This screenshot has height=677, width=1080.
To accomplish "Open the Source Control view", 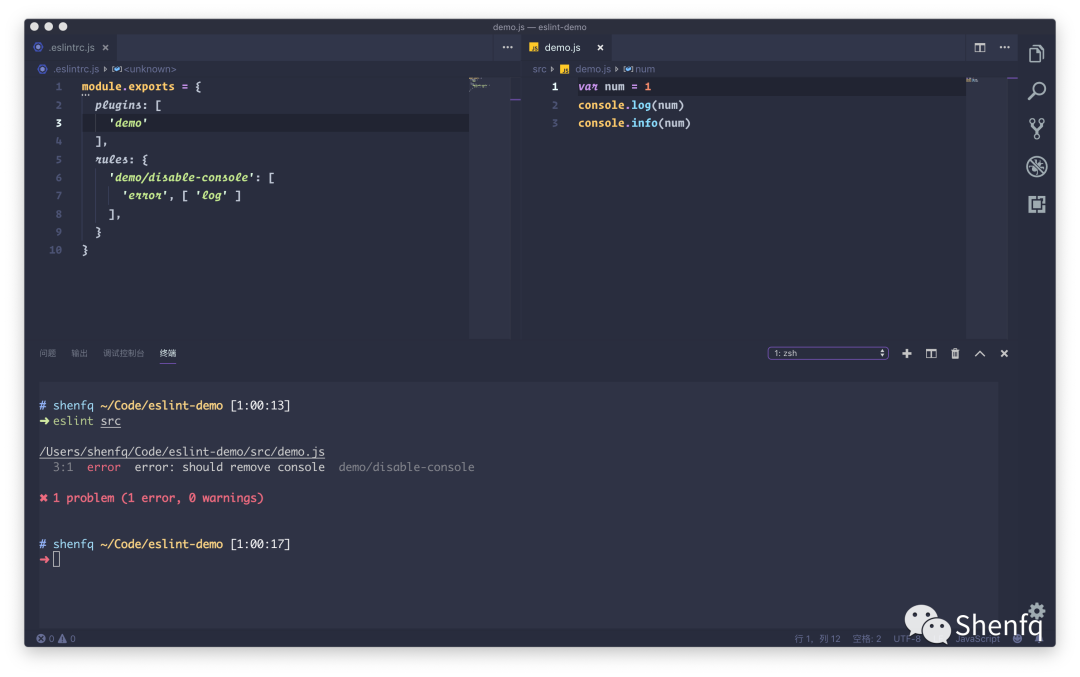I will [1036, 128].
